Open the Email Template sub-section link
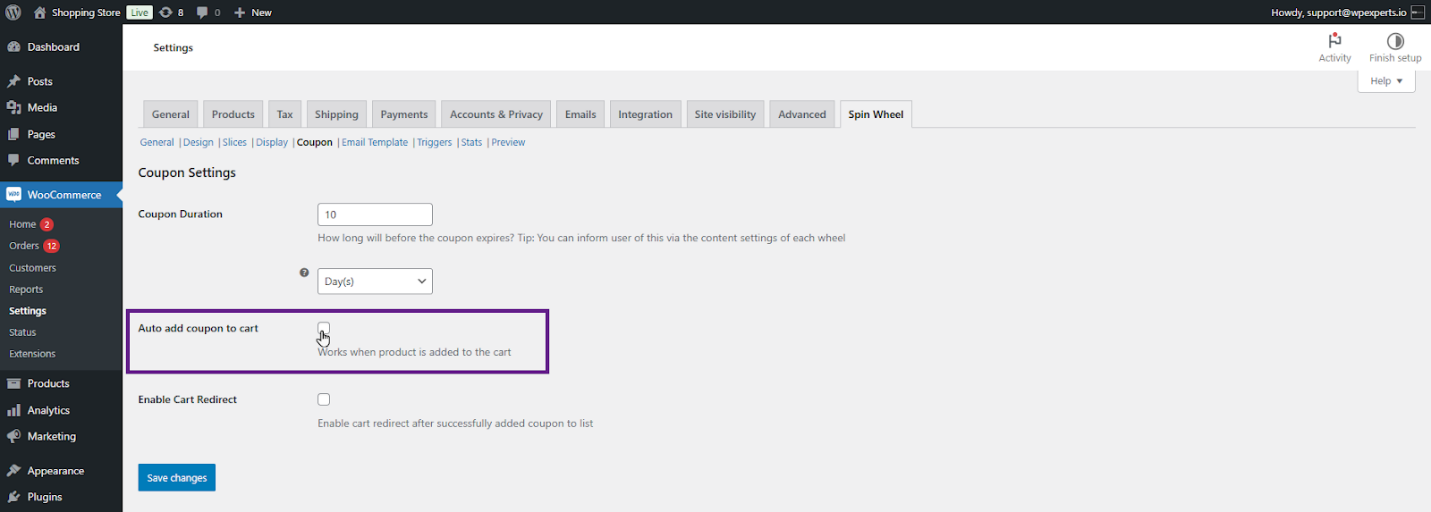This screenshot has width=1431, height=512. point(375,142)
